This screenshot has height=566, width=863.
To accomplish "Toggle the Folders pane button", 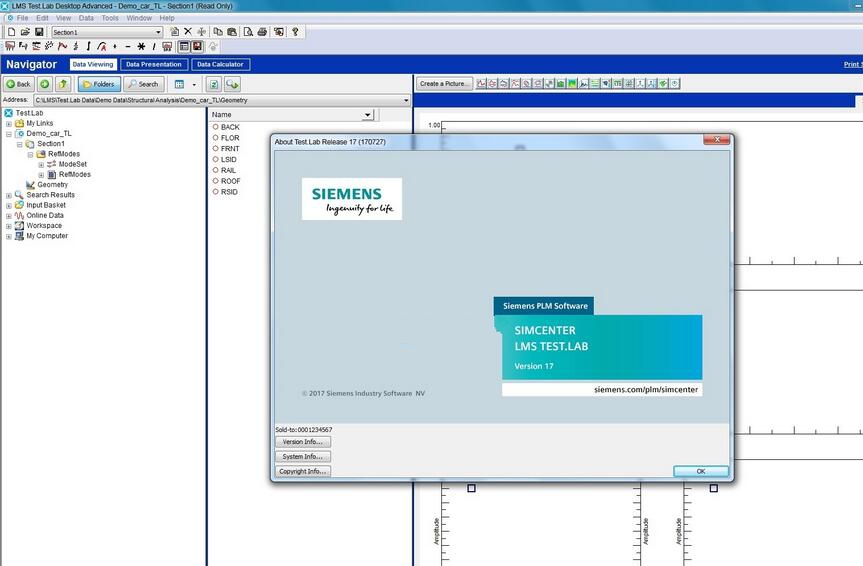I will (99, 84).
